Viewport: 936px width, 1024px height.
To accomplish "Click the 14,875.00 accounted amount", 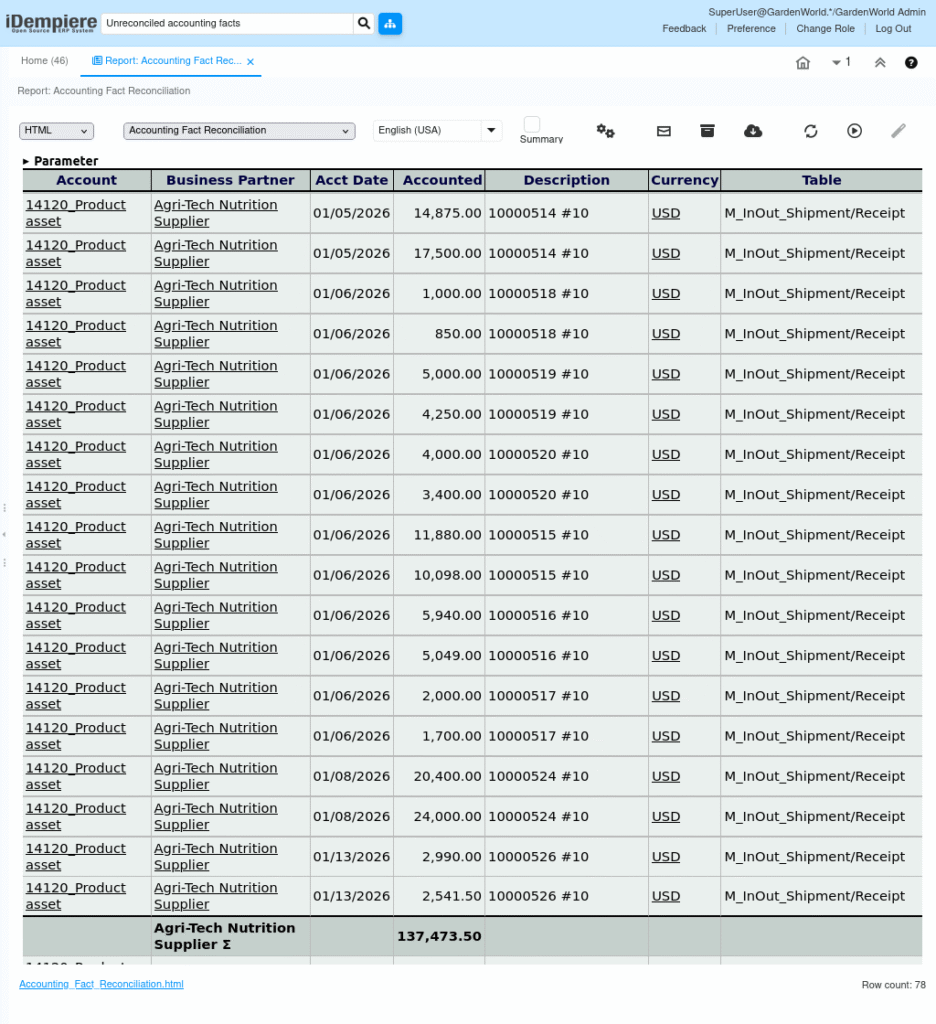I will click(x=447, y=214).
